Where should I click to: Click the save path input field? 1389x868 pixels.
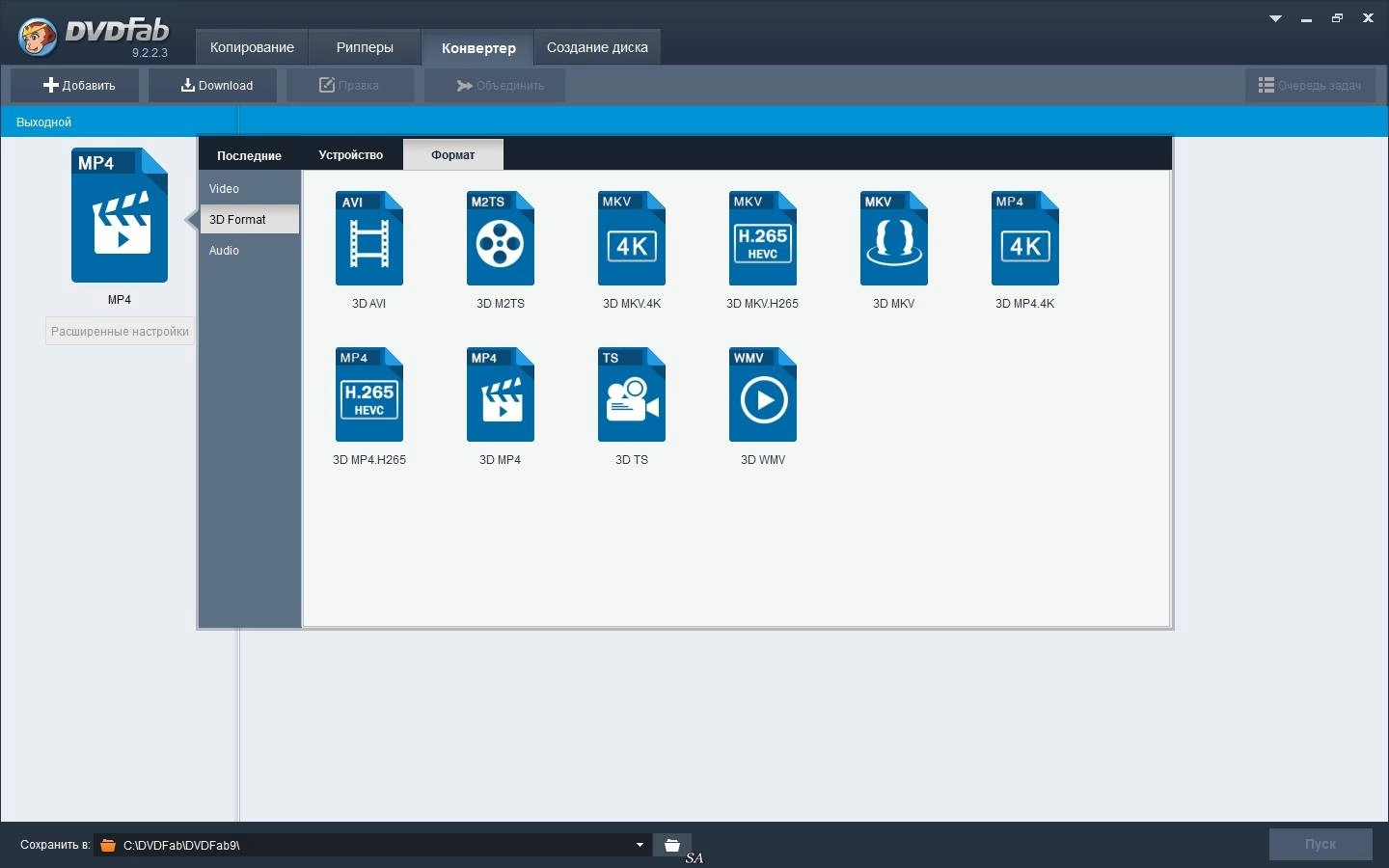tap(373, 845)
